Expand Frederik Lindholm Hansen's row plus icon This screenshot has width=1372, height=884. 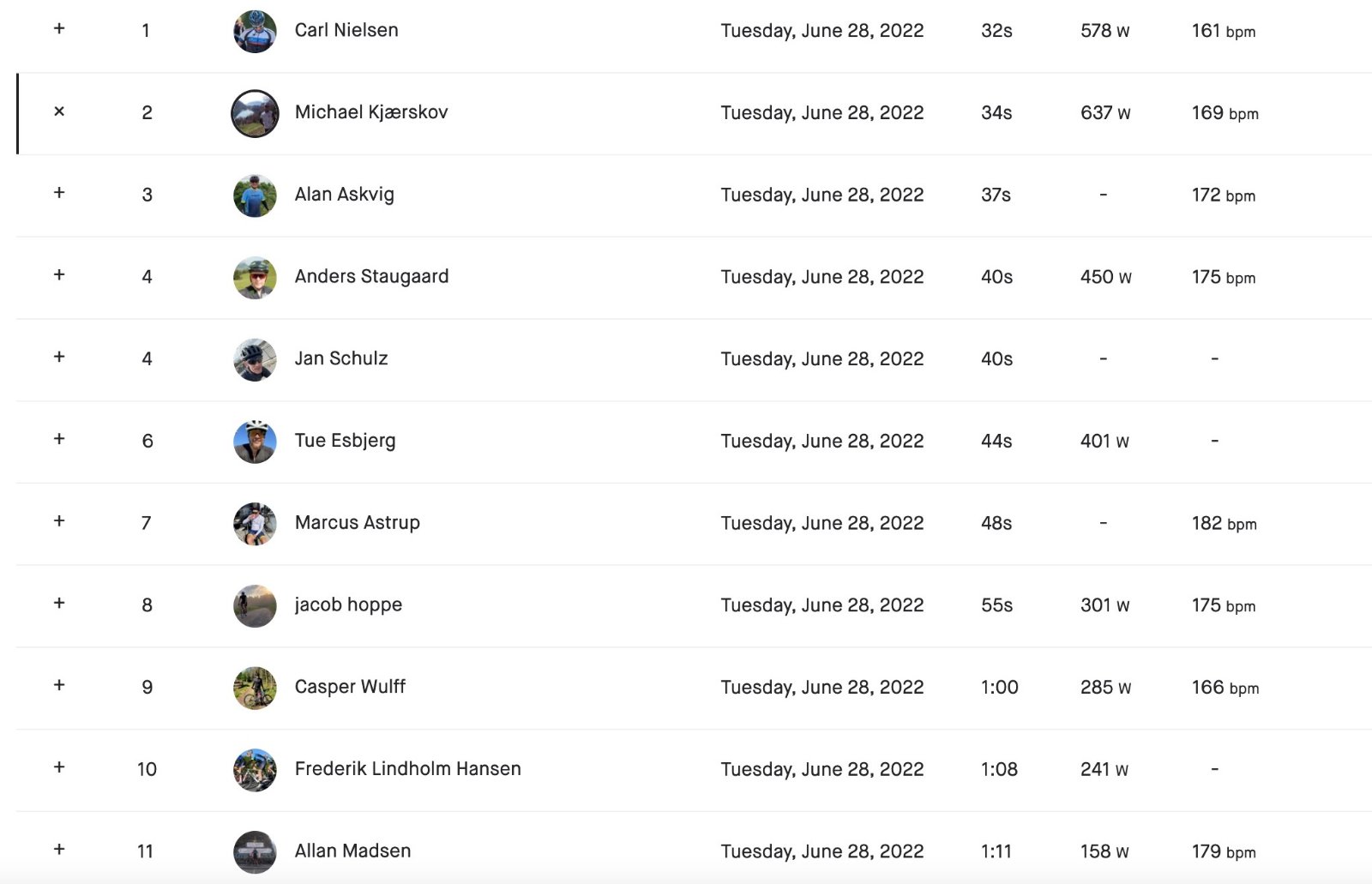click(x=59, y=767)
